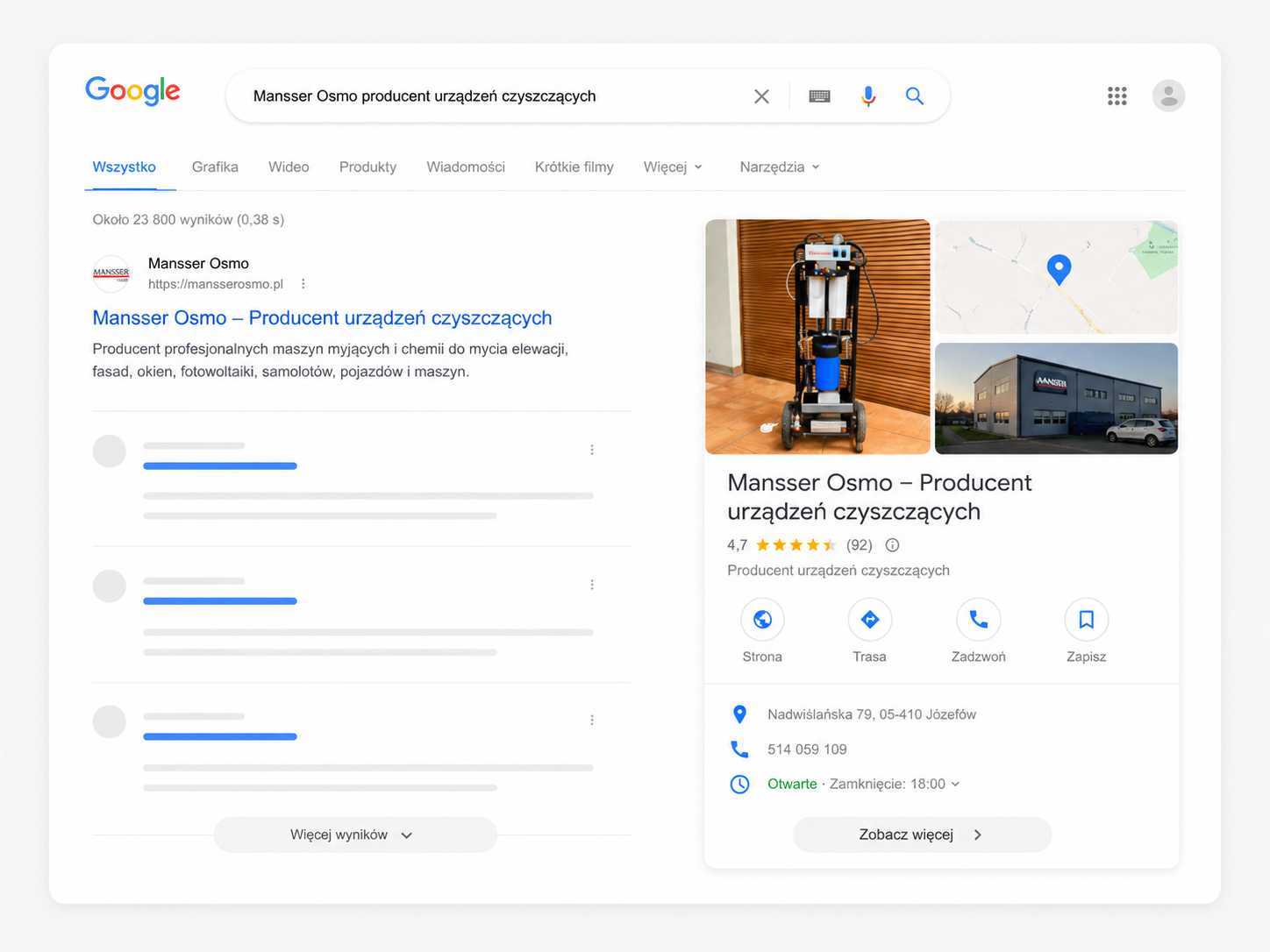Open the on-screen keyboard icon
This screenshot has width=1270, height=952.
coord(819,96)
